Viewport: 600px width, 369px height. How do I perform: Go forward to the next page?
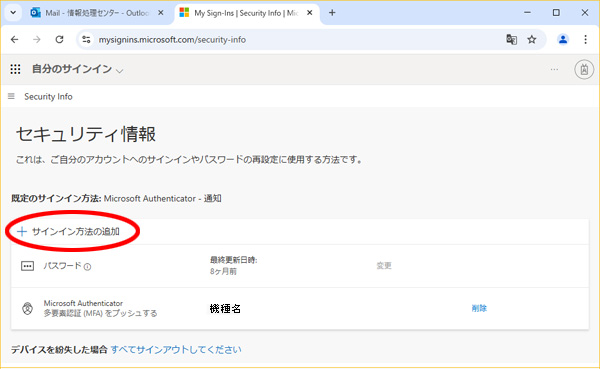[37, 39]
